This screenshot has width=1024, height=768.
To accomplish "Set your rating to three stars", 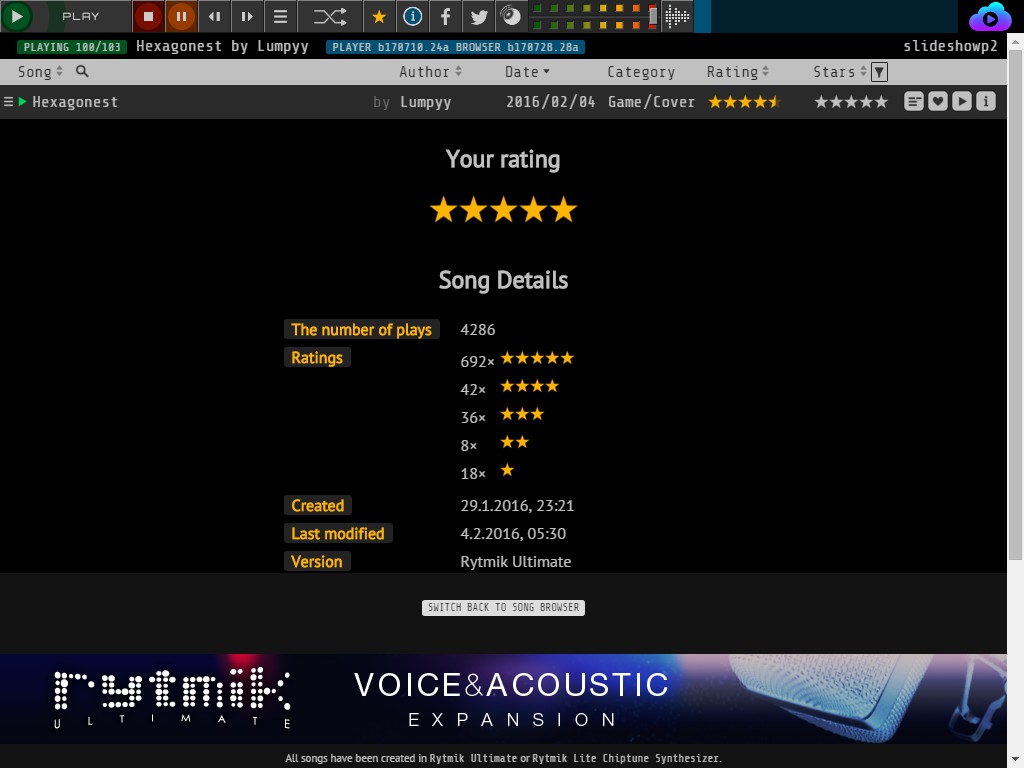I will coord(504,210).
